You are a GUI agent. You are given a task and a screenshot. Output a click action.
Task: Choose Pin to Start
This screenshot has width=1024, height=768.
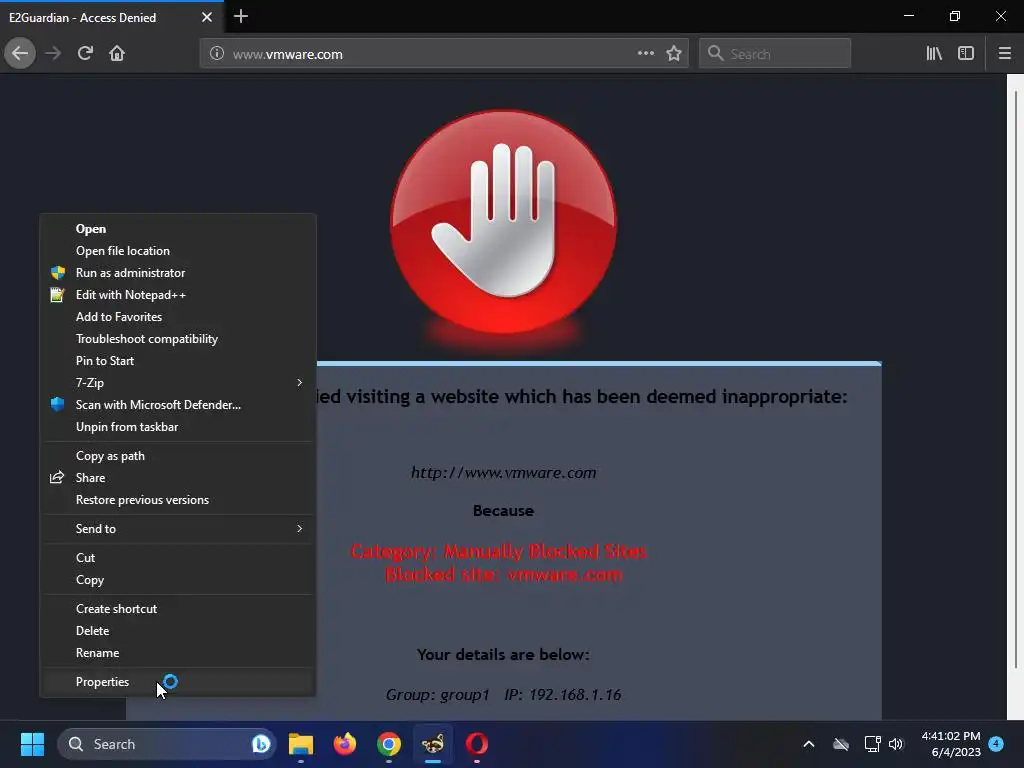tap(178, 361)
